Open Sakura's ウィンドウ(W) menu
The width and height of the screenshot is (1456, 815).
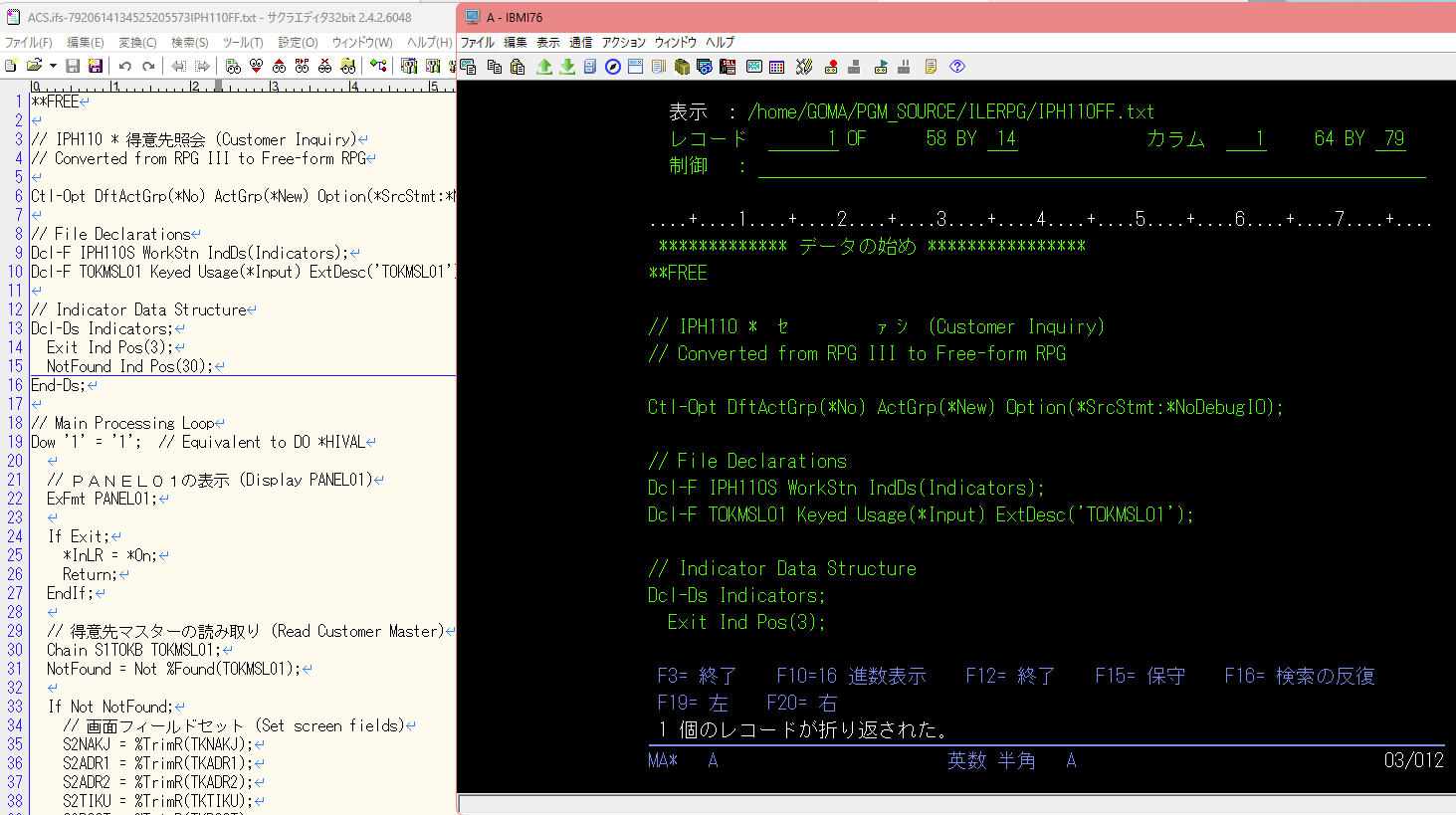point(362,42)
